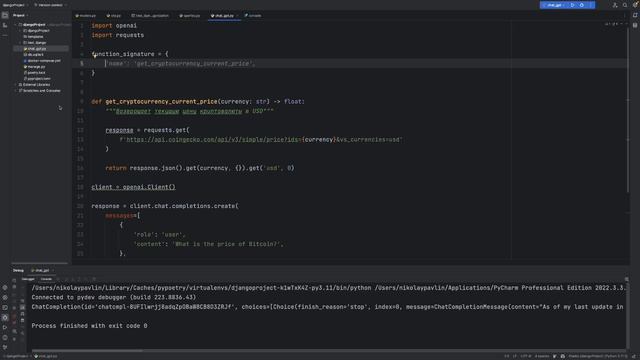Click the inspections widget above editor scrollbar
Screen dimensions: 640x360
point(615,24)
